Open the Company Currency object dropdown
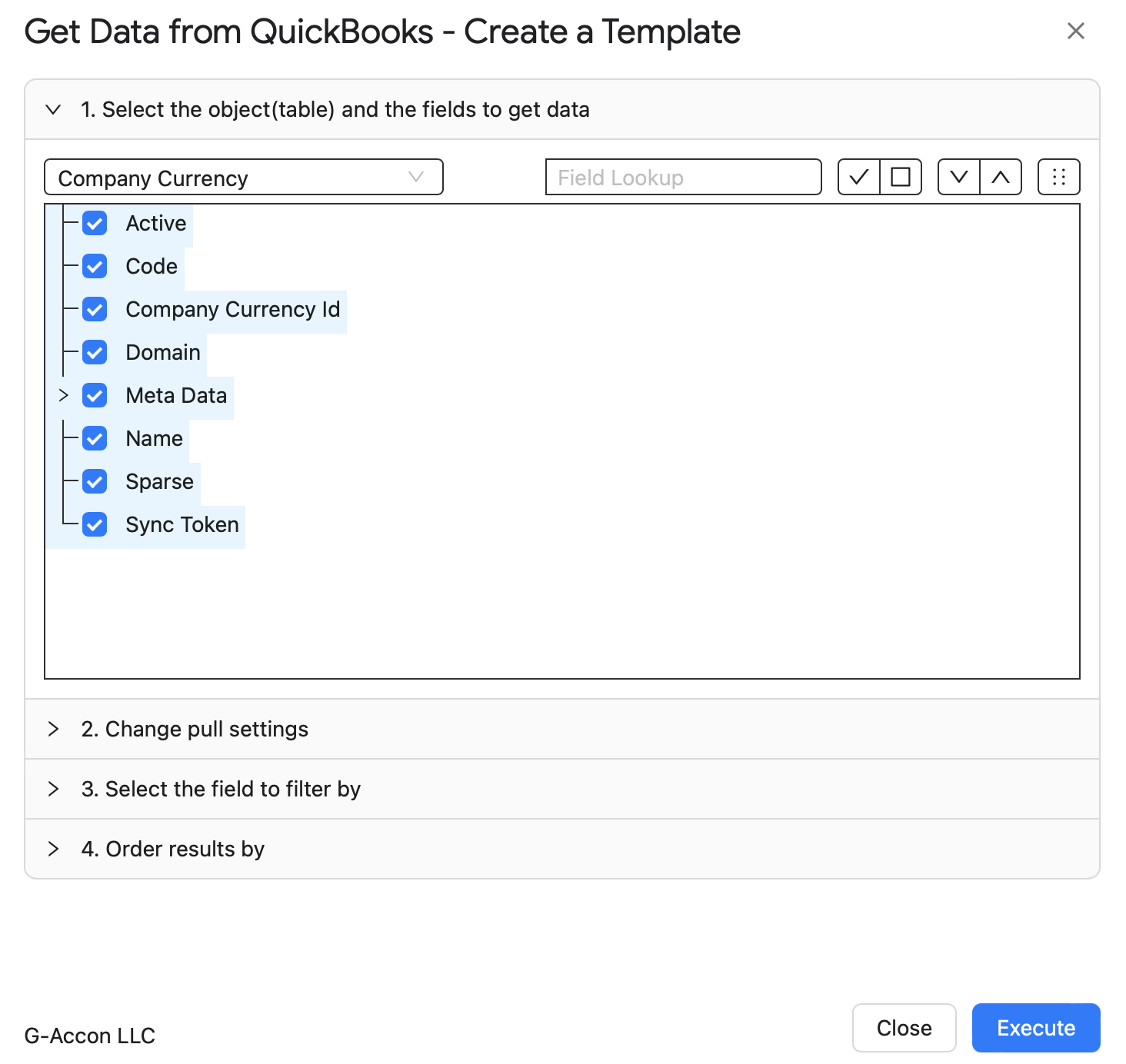This screenshot has width=1126, height=1064. 244,178
